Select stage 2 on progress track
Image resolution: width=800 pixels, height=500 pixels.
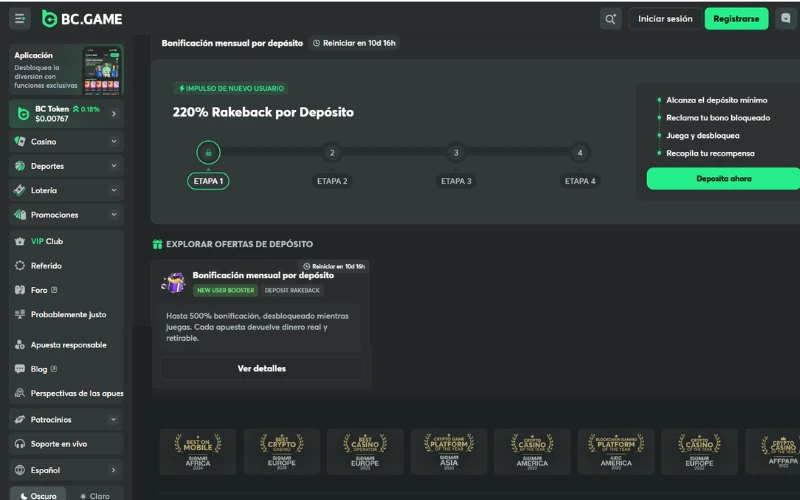pos(332,153)
